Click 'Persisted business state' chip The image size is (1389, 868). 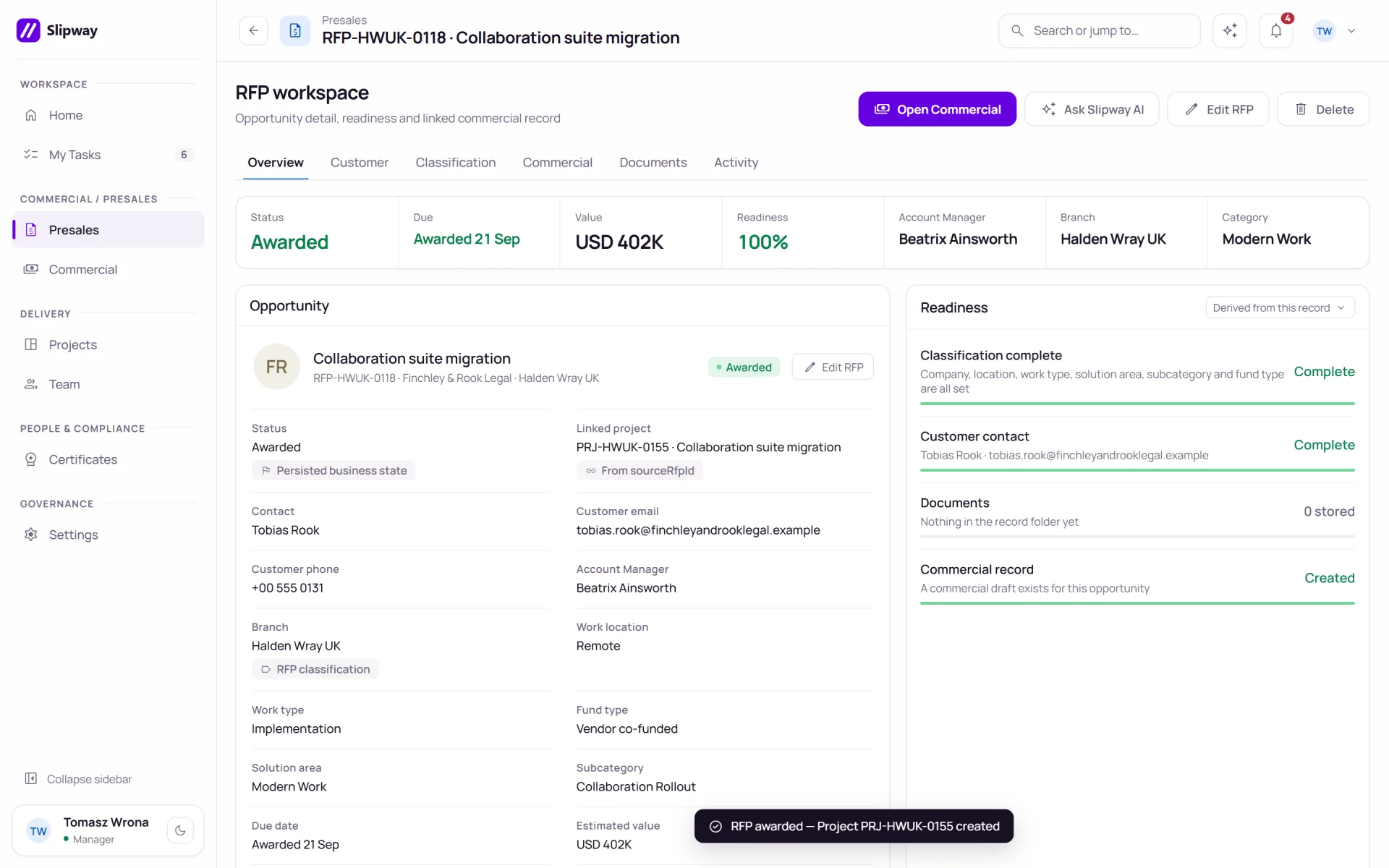tap(334, 471)
